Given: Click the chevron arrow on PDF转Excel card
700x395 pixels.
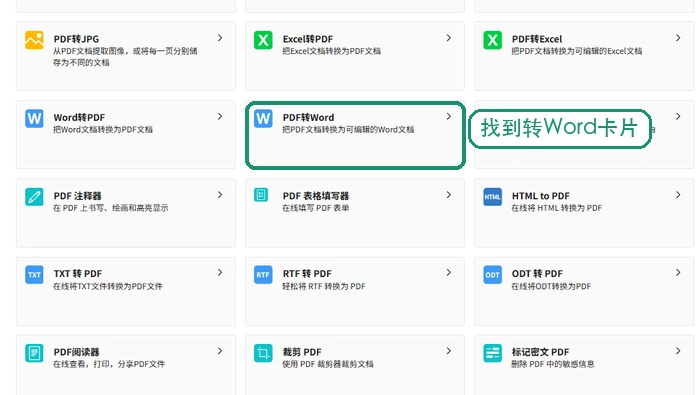Looking at the screenshot, I should [x=678, y=38].
